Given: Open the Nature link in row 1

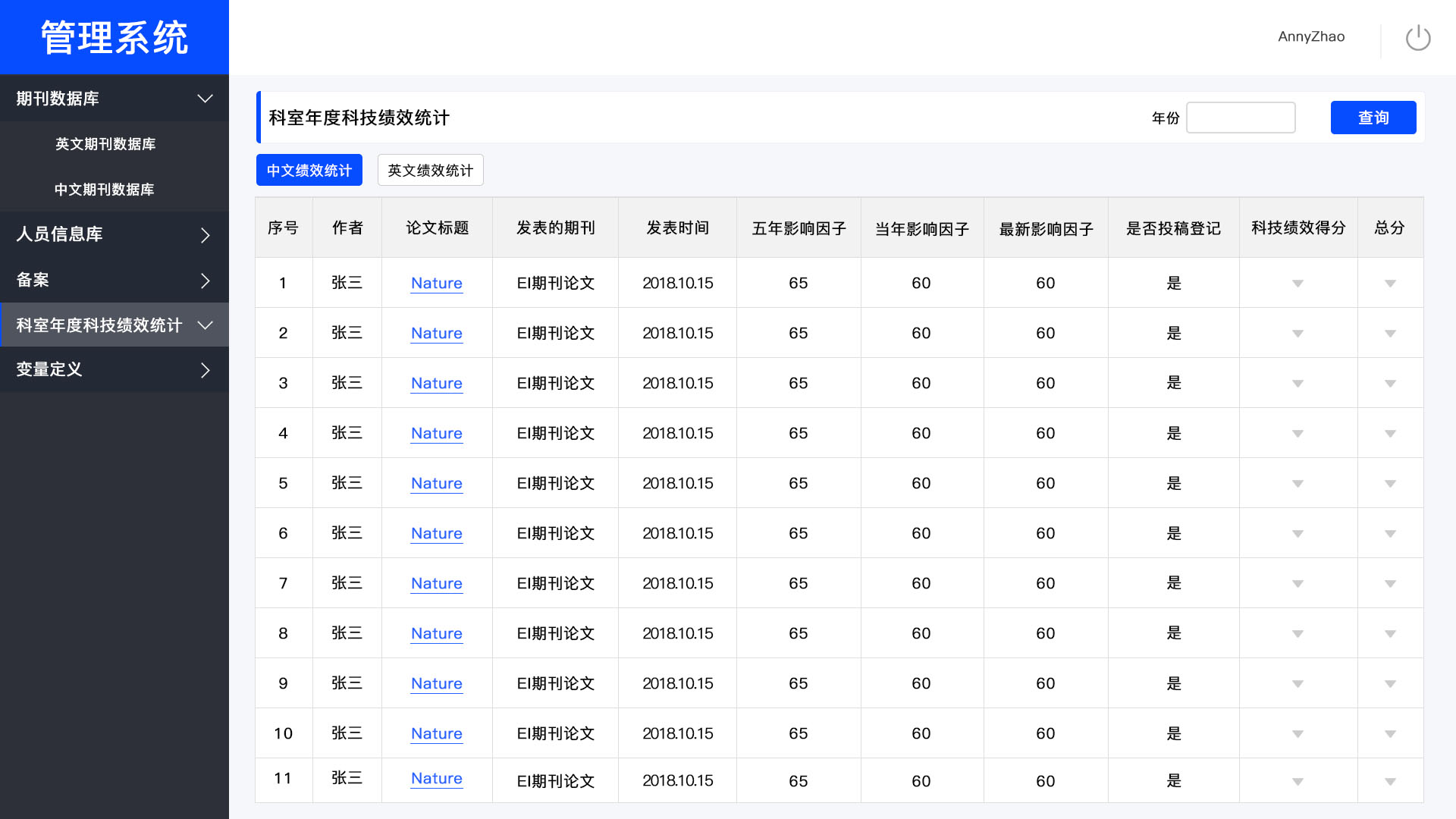Looking at the screenshot, I should point(436,283).
